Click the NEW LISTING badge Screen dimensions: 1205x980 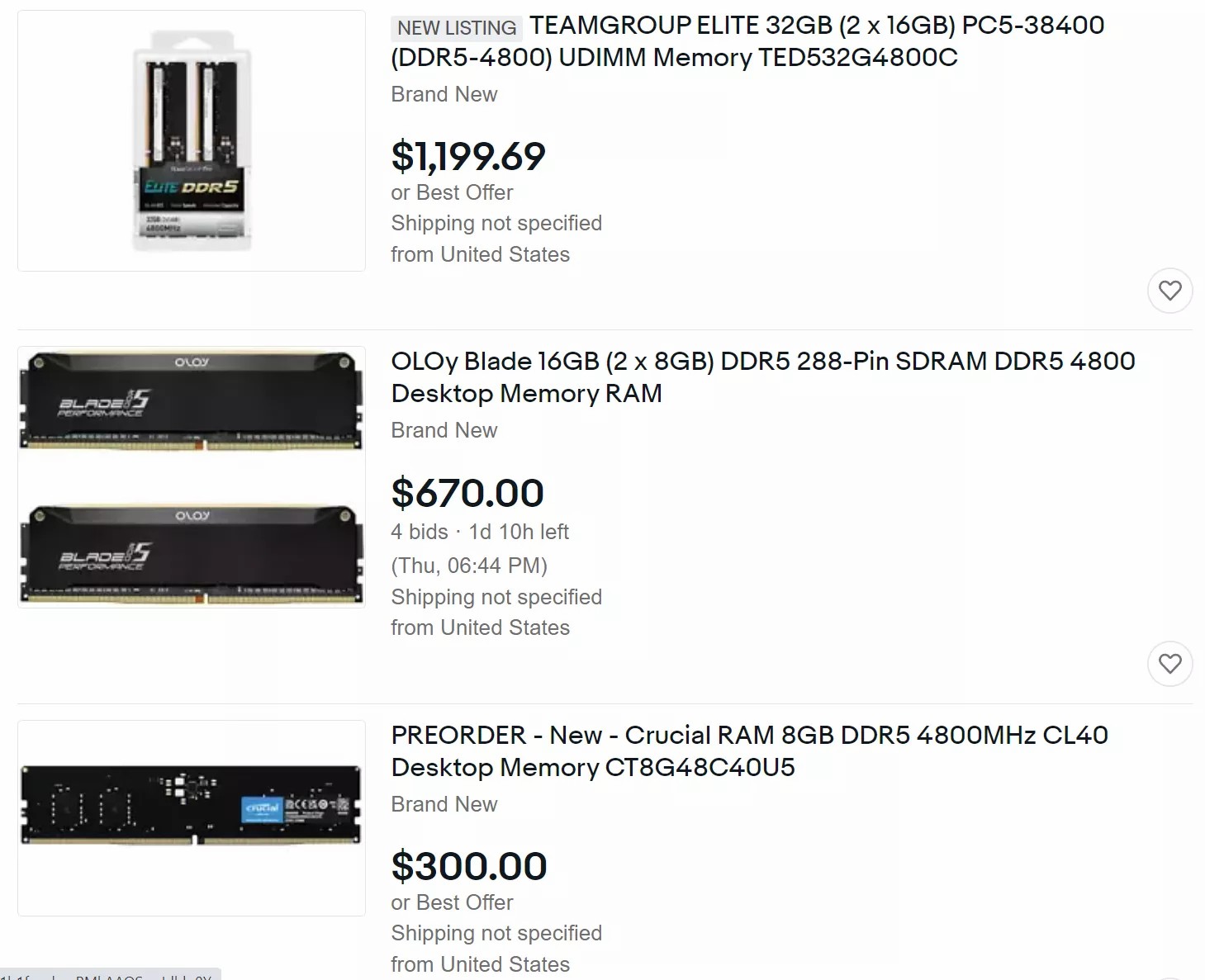point(457,28)
